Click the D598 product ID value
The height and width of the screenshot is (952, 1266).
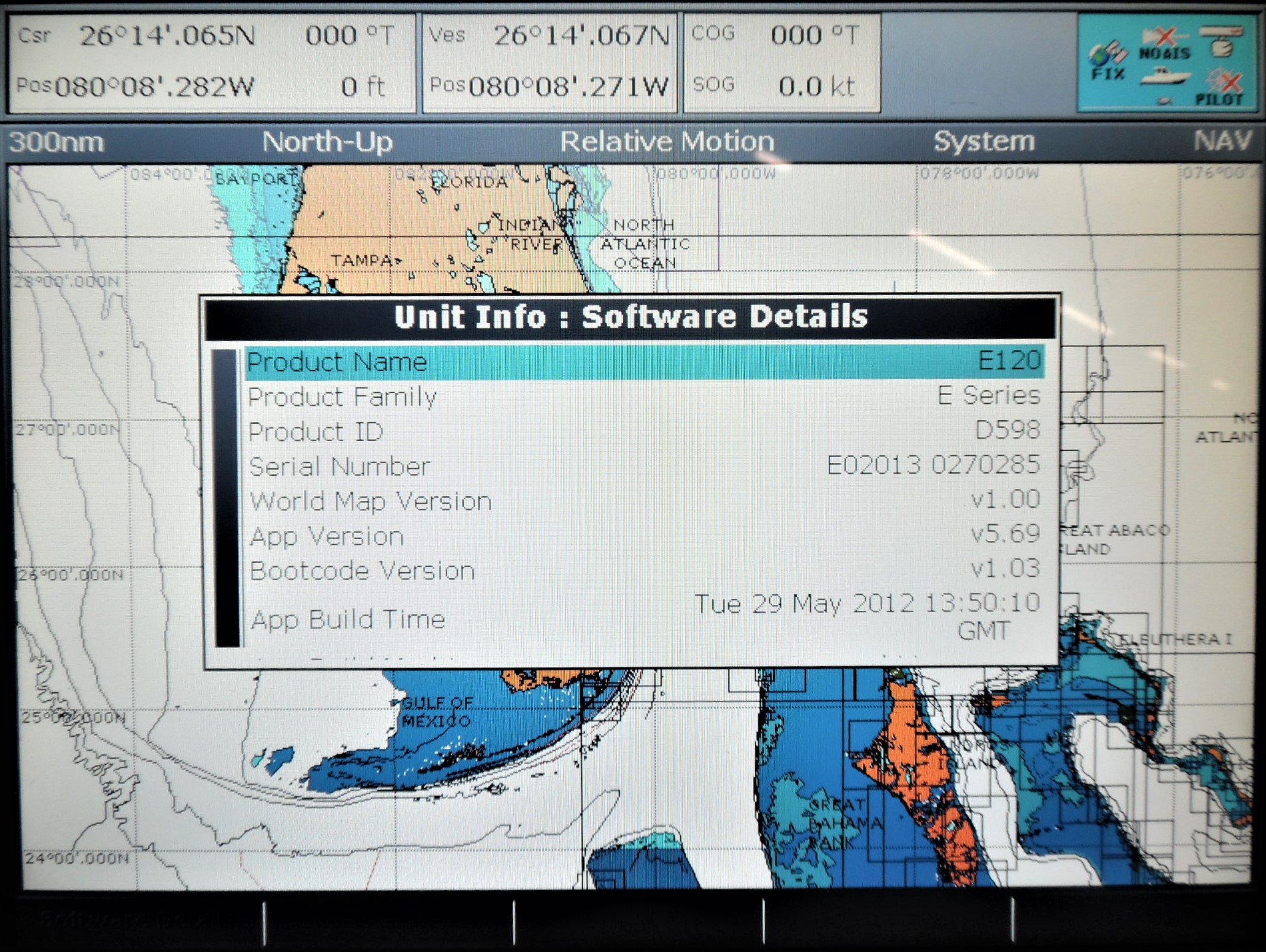pyautogui.click(x=1007, y=430)
